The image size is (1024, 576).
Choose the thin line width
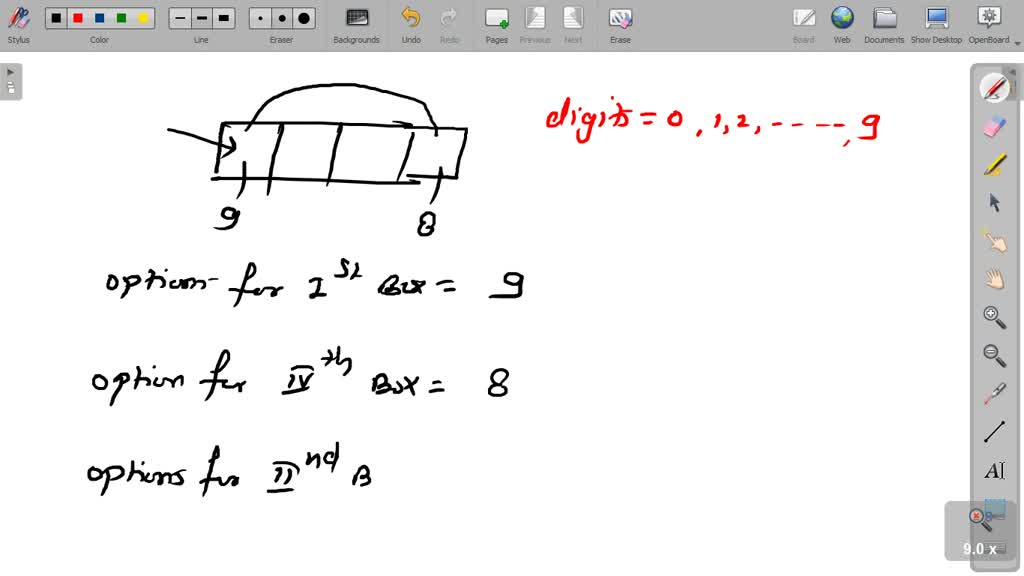(180, 18)
